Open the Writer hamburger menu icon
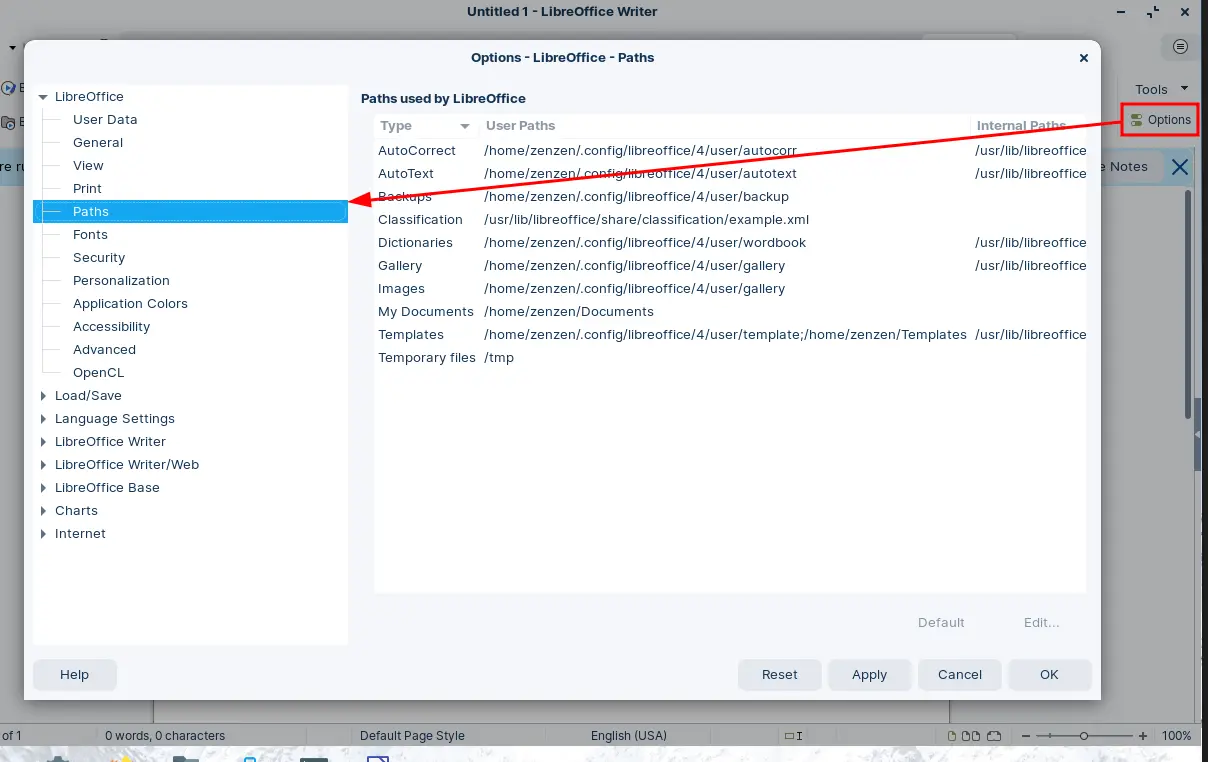This screenshot has height=762, width=1208. pyautogui.click(x=1181, y=47)
